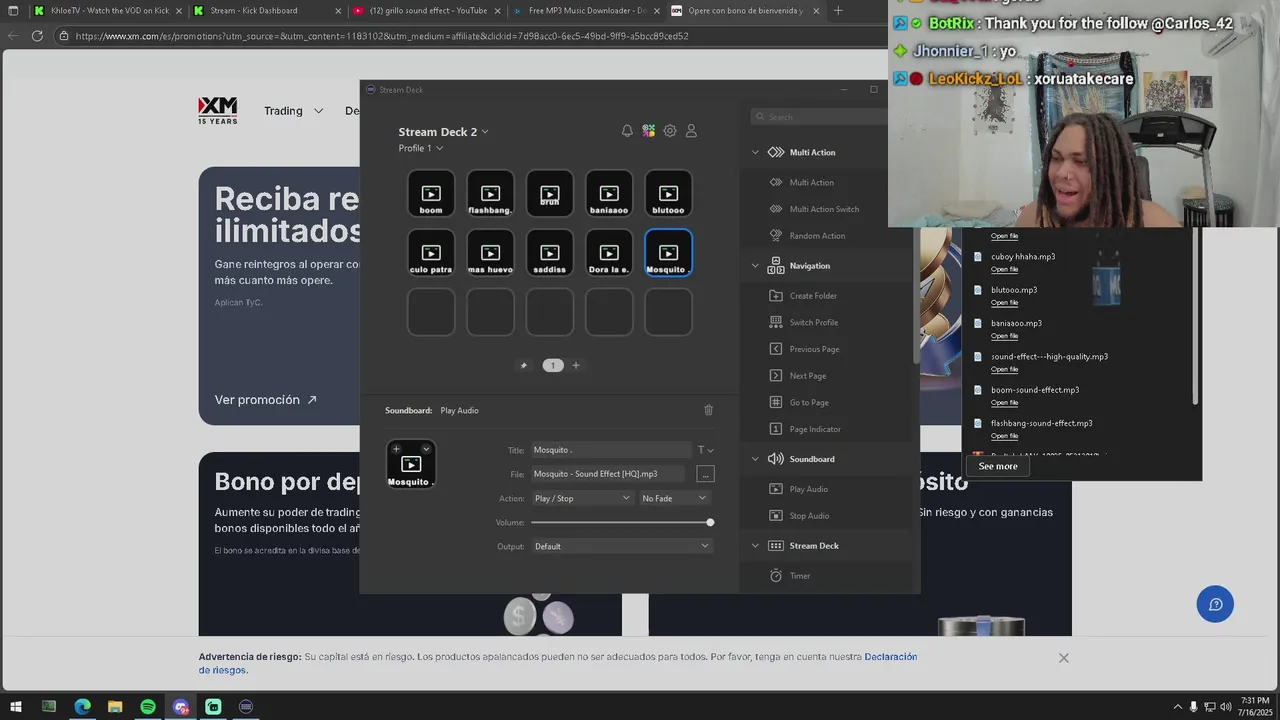Open the Play / Stop action dropdown
This screenshot has width=1280, height=720.
click(x=582, y=498)
